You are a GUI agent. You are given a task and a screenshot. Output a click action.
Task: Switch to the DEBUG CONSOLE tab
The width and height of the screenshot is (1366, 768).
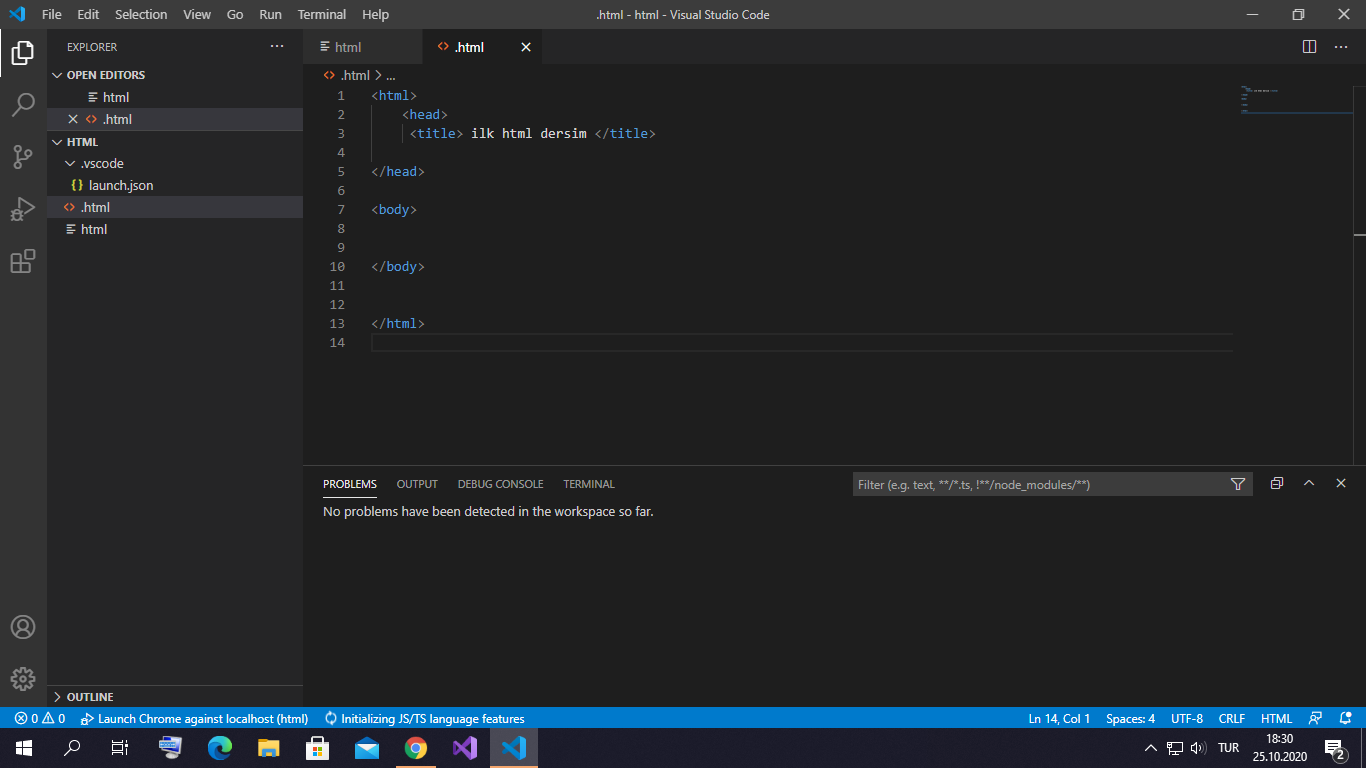point(500,484)
